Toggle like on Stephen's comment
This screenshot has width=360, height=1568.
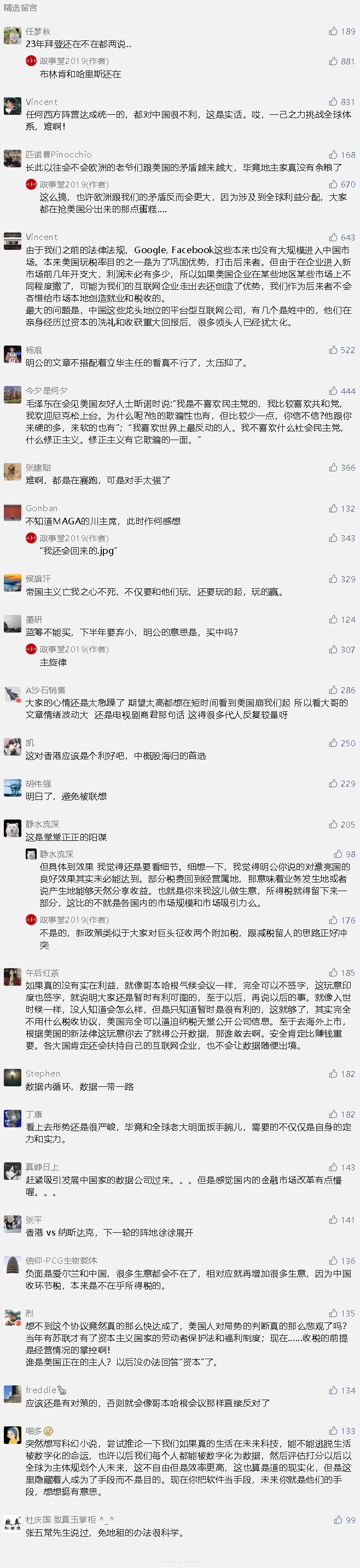(333, 1074)
